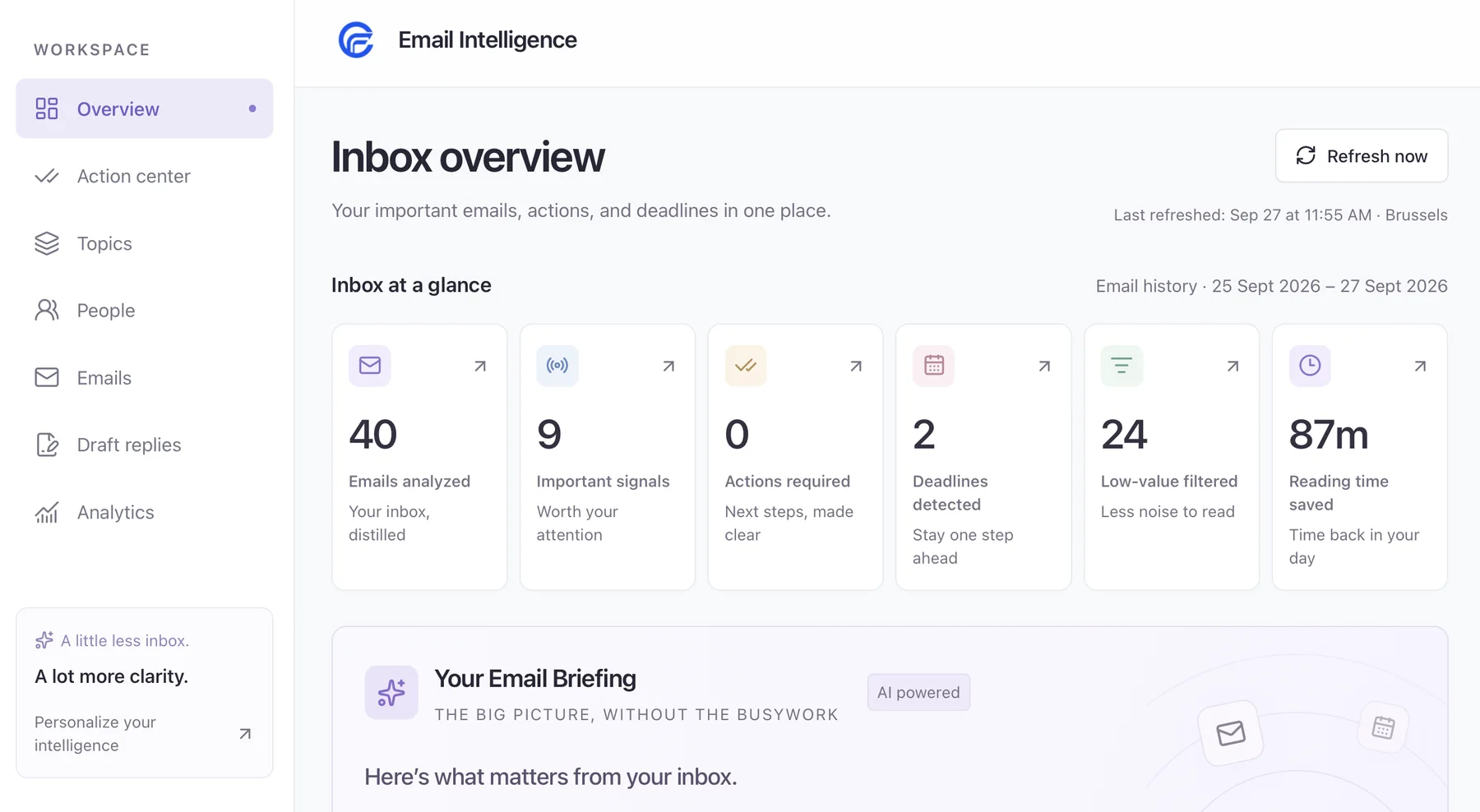Click the filter icon on Low-value filtered card

(1122, 366)
